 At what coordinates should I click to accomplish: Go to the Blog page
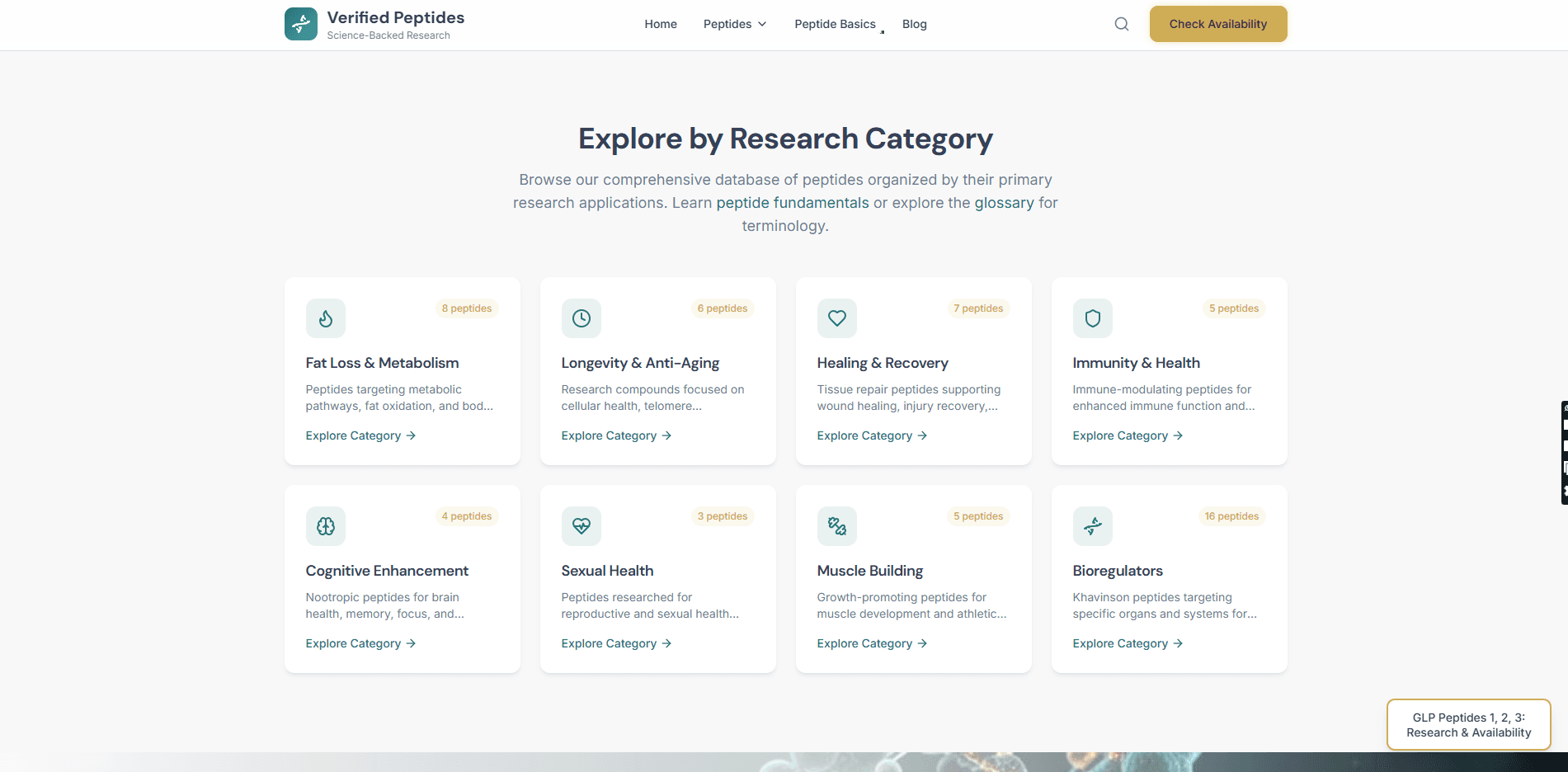click(x=914, y=24)
